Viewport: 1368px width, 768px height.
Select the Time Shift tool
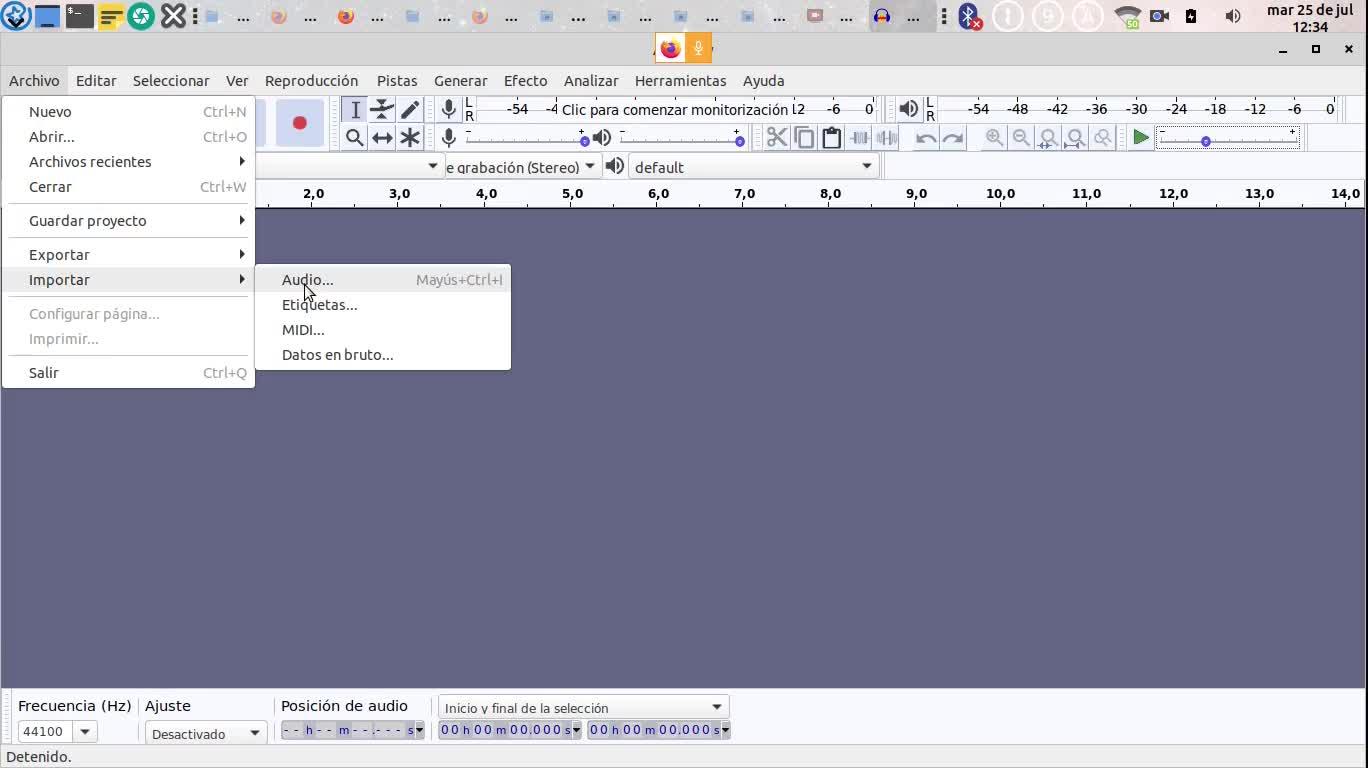point(382,138)
